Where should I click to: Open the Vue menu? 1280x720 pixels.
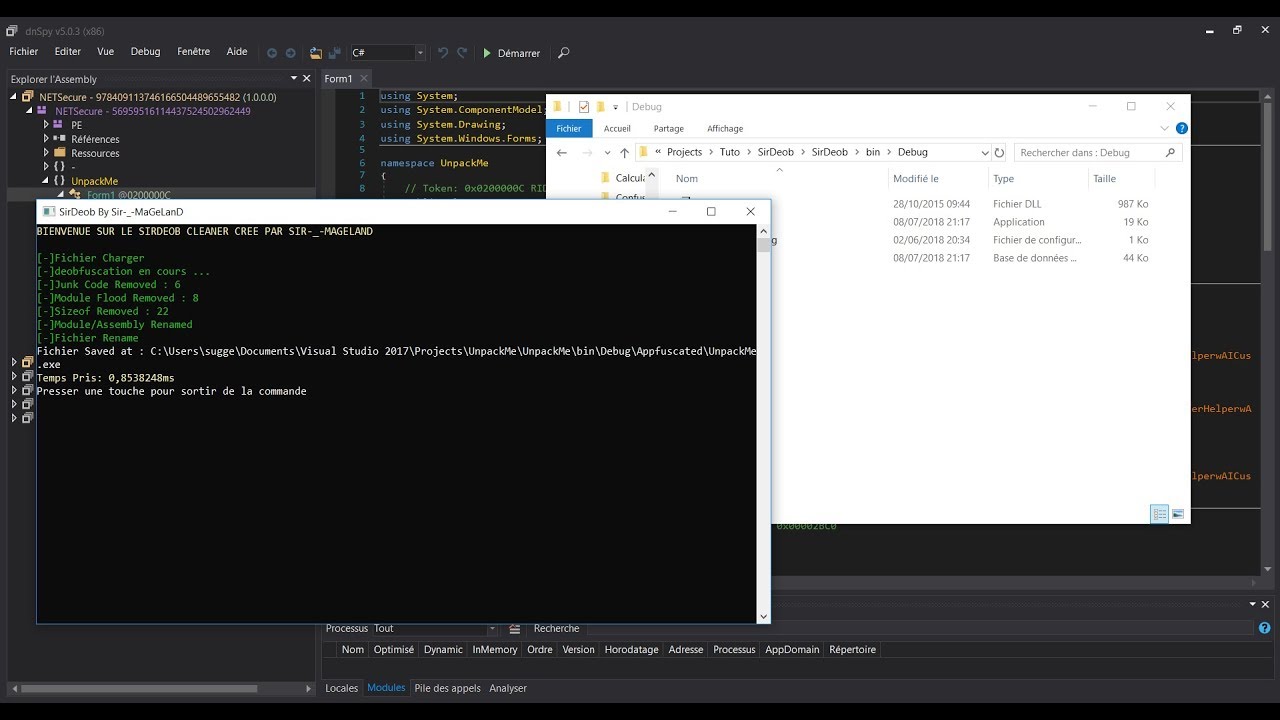(x=106, y=52)
